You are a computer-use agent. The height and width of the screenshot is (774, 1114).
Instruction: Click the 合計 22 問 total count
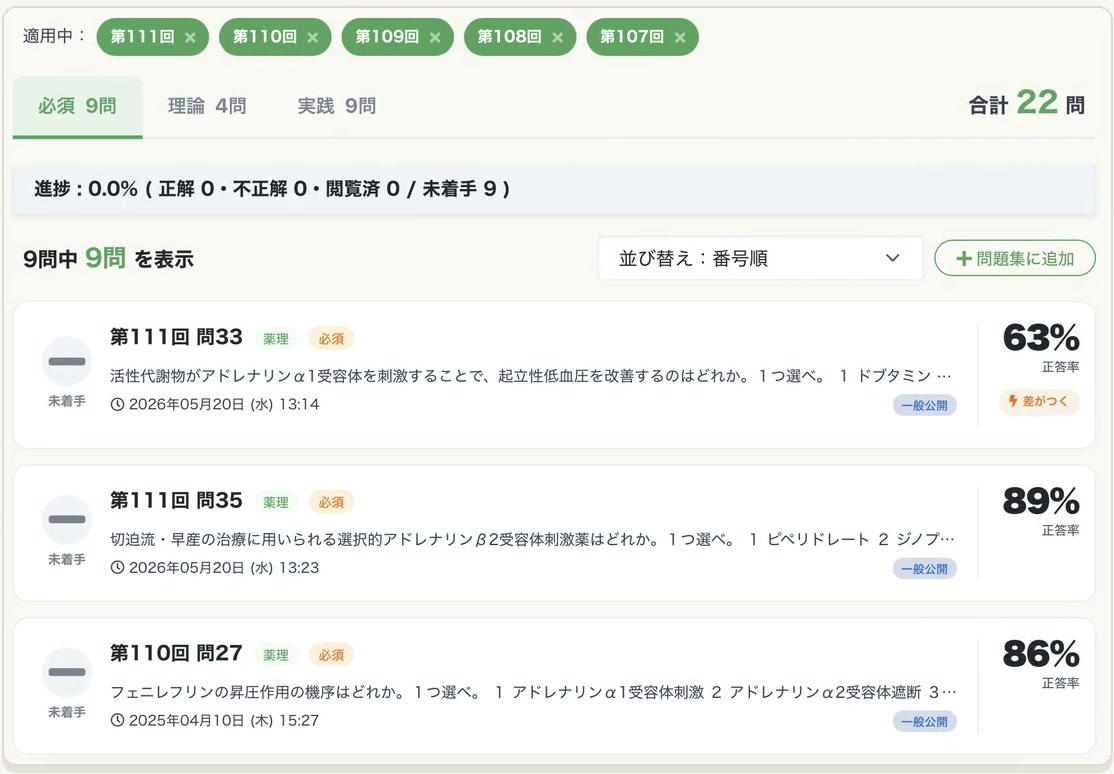pos(1027,104)
